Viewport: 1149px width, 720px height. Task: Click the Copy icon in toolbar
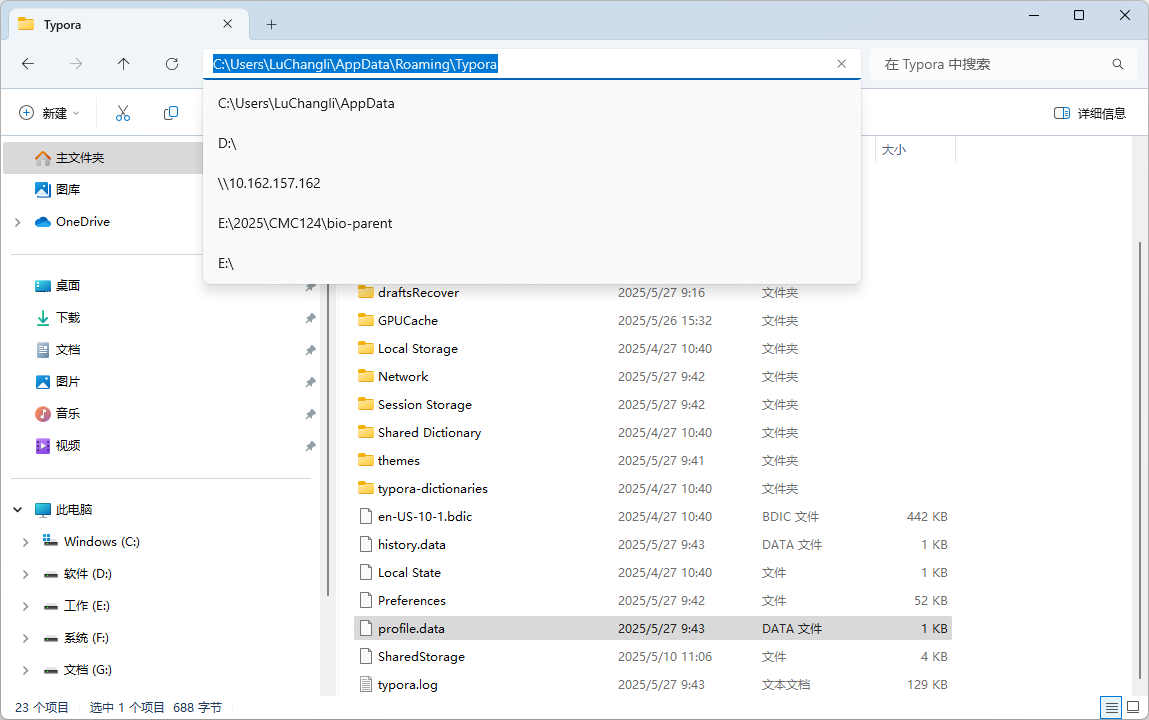pyautogui.click(x=171, y=113)
